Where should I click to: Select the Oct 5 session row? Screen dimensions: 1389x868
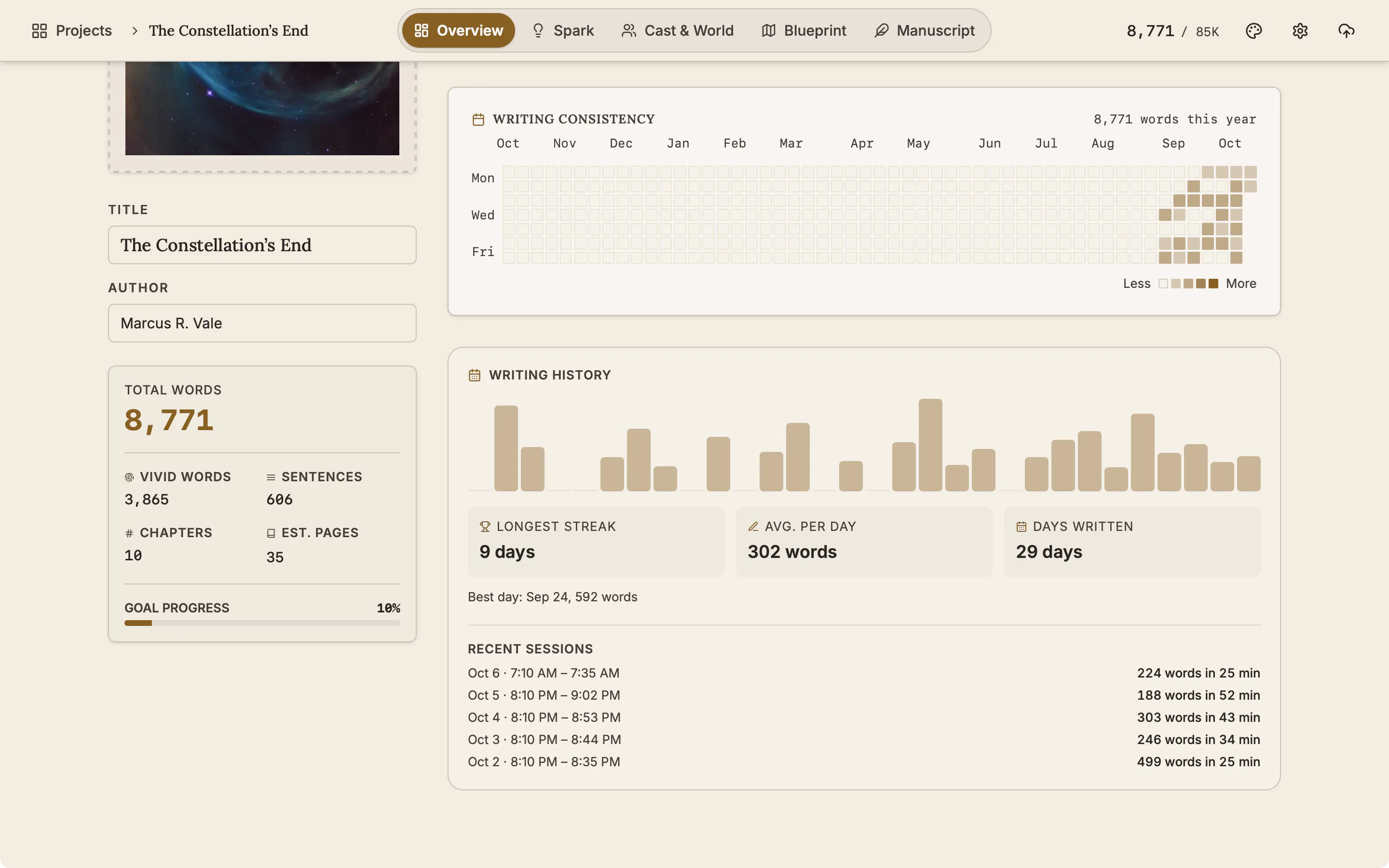(x=864, y=695)
